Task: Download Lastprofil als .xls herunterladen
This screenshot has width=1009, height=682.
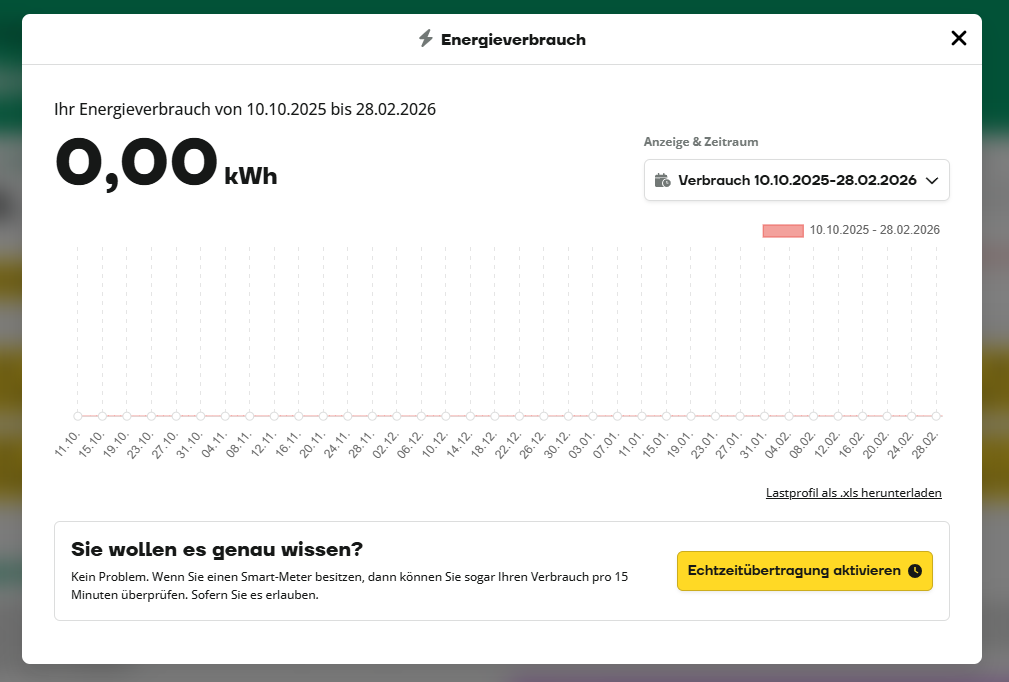Action: [853, 493]
